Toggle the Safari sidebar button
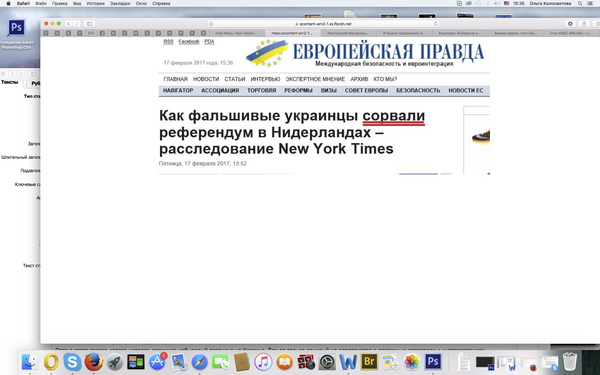The height and width of the screenshot is (375, 600). point(90,24)
